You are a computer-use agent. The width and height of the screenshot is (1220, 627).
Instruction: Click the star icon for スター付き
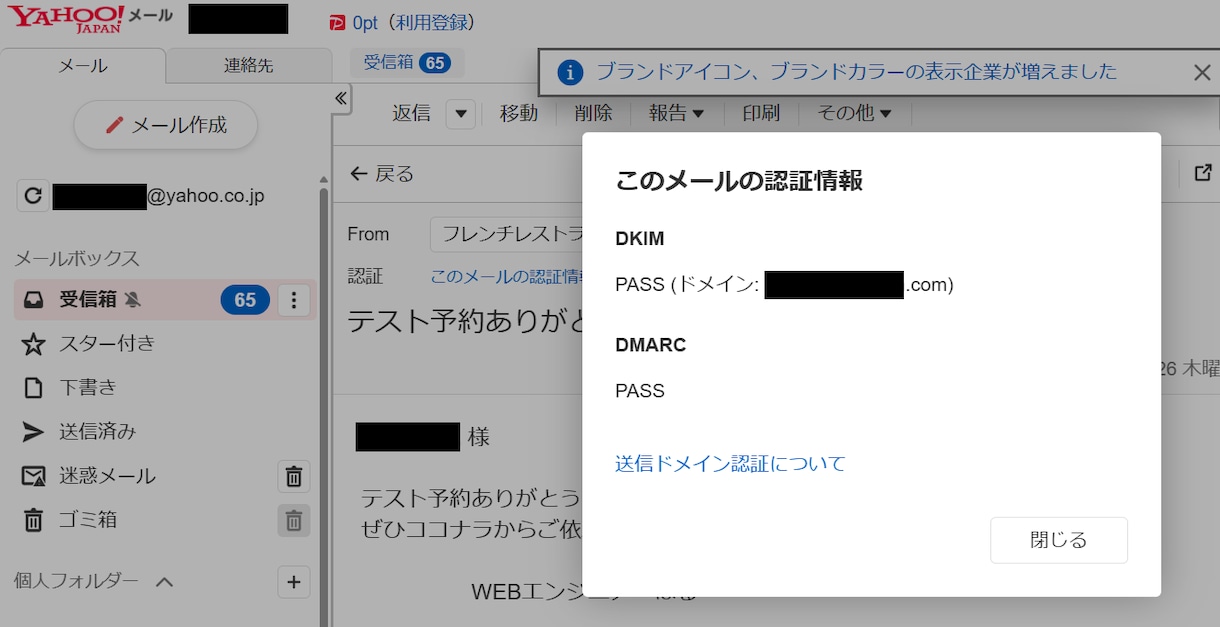click(x=34, y=344)
